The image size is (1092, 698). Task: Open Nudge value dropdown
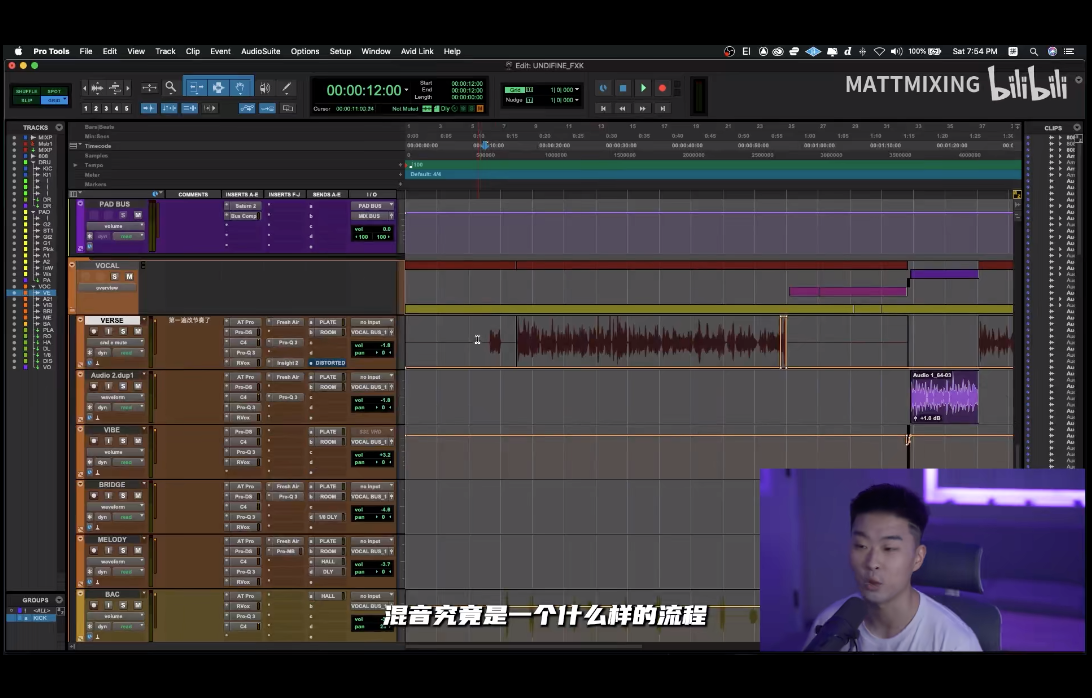[577, 100]
